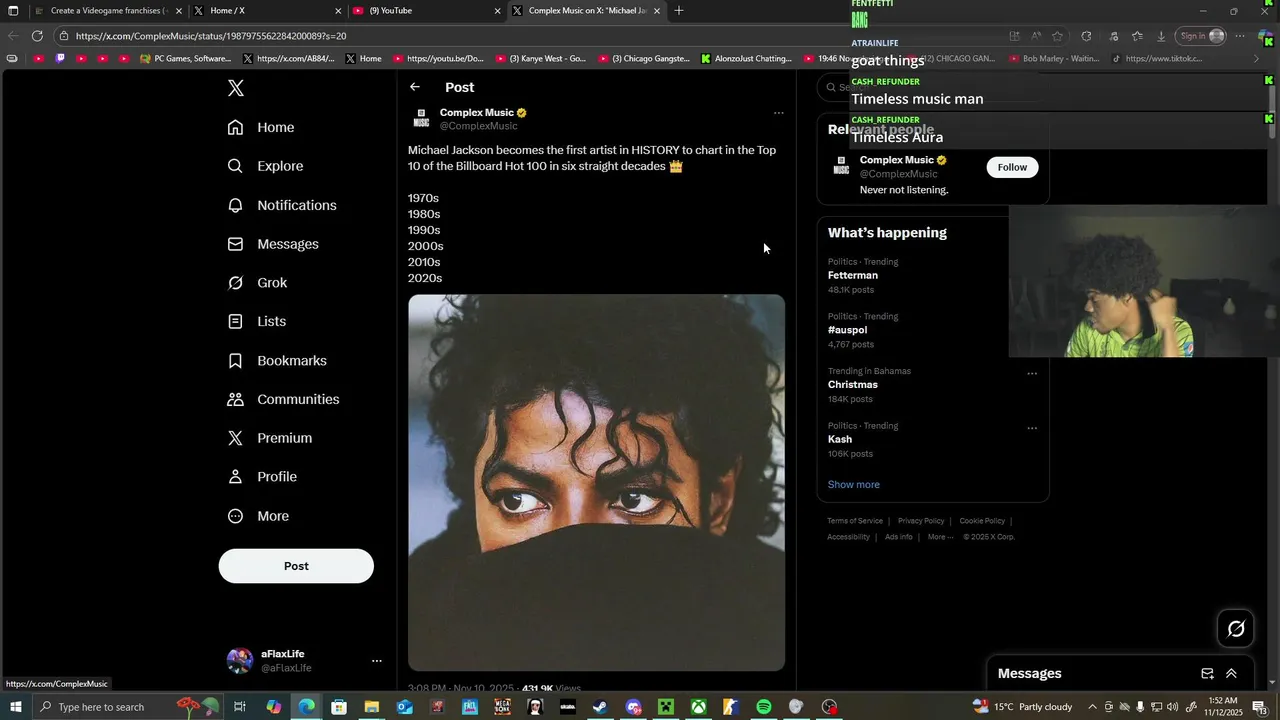Open Steam on taskbar

click(600, 707)
